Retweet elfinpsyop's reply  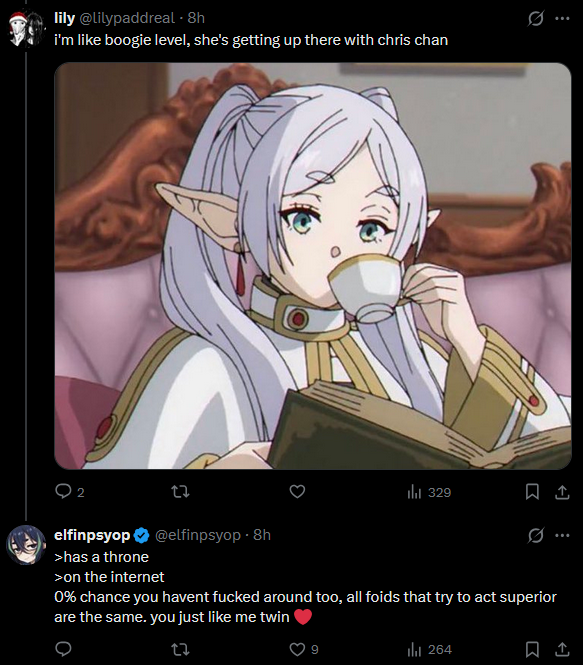[180, 649]
